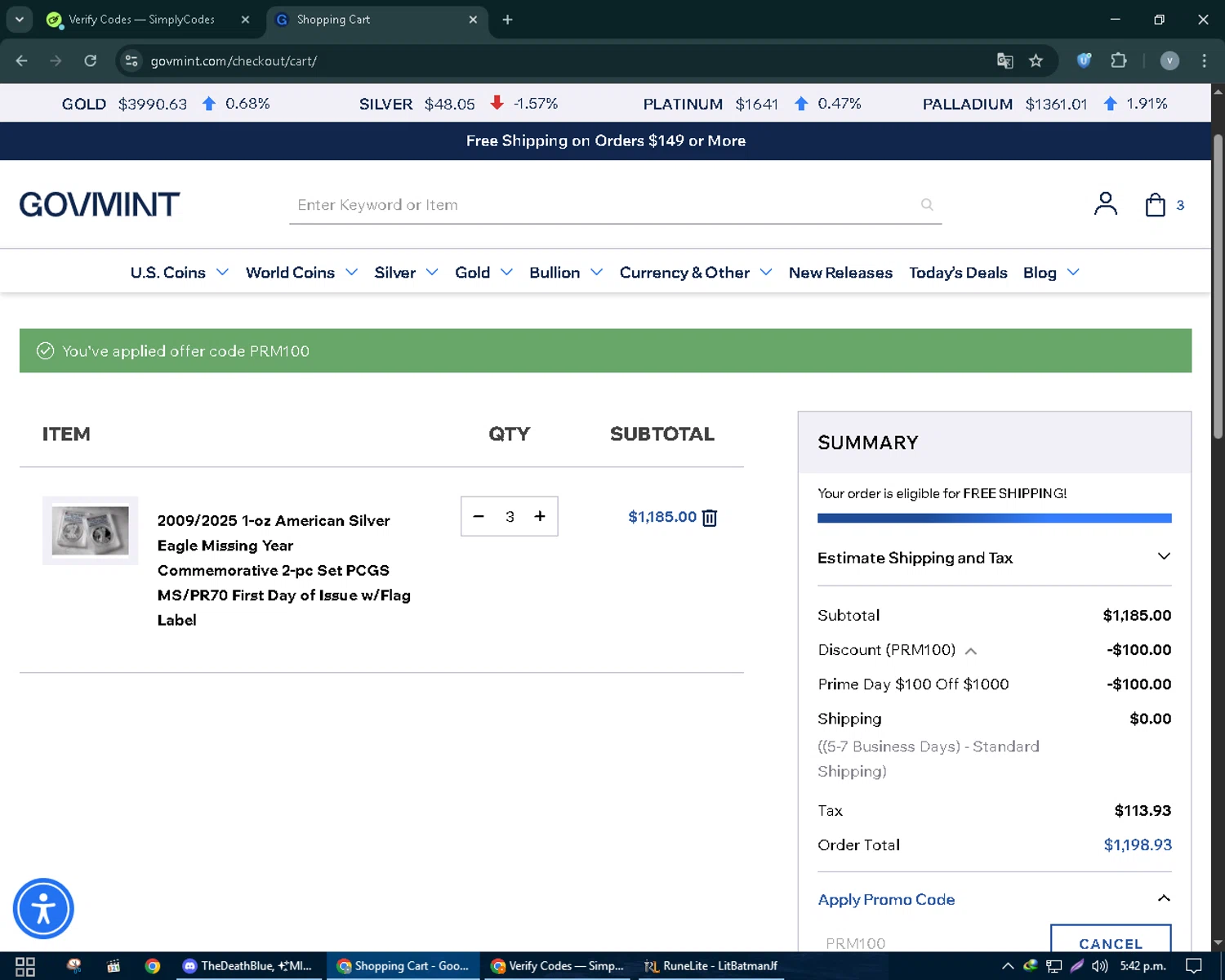Open the extensions puzzle icon
Viewport: 1225px width, 980px height.
click(1119, 60)
